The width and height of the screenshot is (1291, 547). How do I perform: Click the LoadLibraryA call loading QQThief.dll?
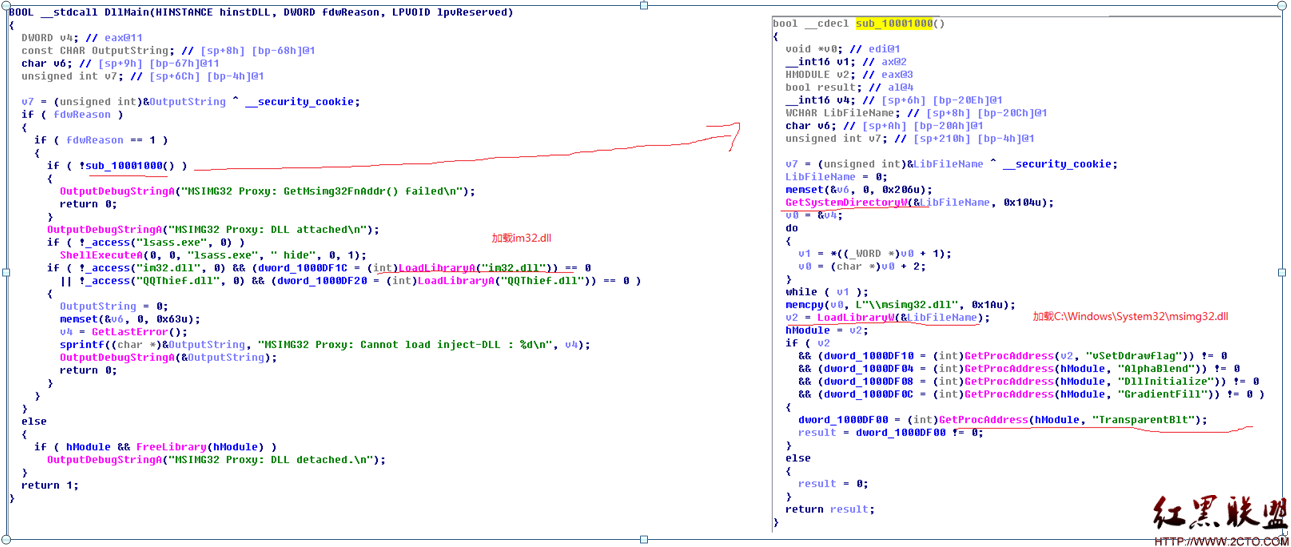click(454, 281)
